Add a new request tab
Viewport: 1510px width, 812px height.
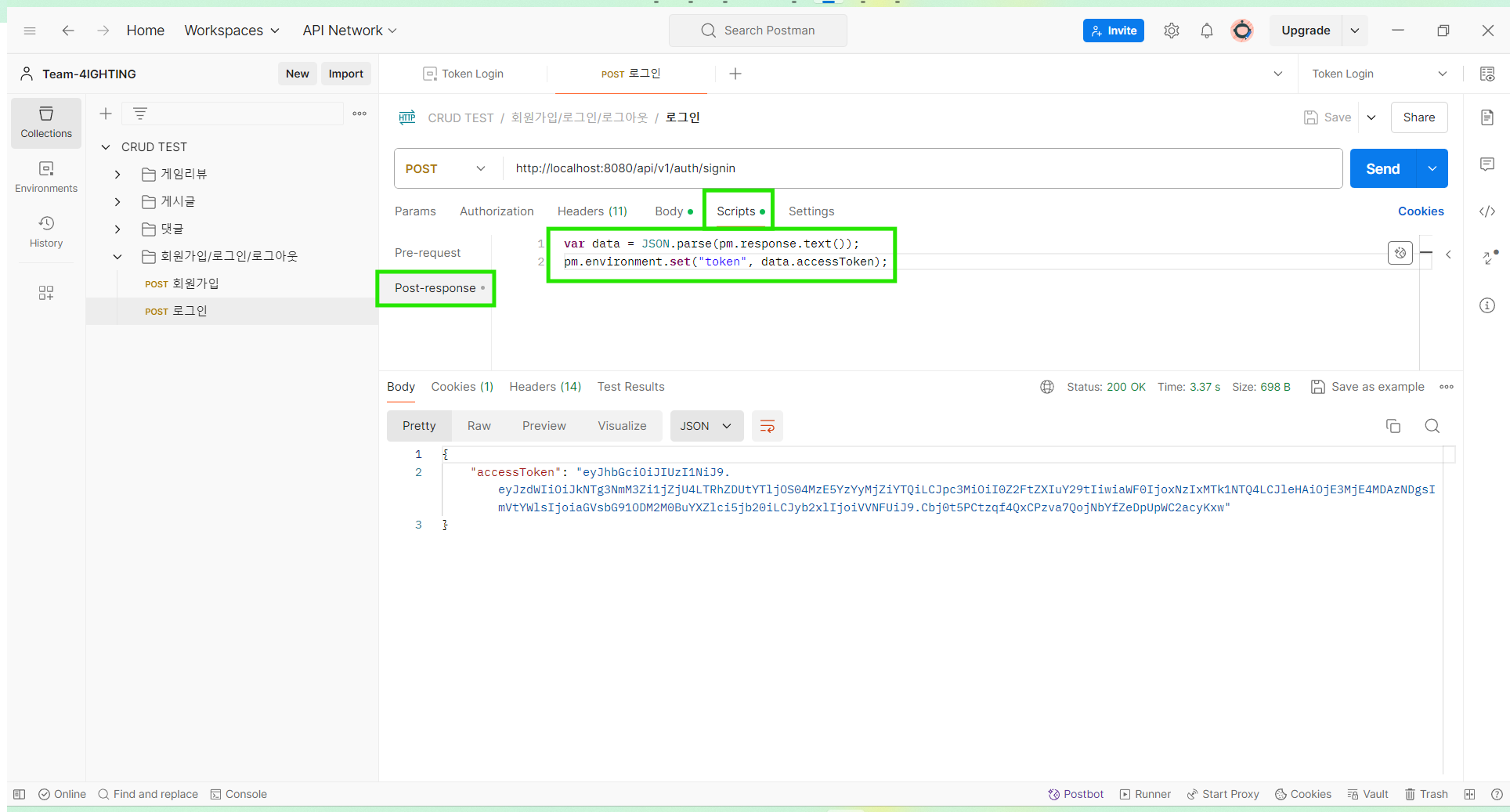pos(735,74)
